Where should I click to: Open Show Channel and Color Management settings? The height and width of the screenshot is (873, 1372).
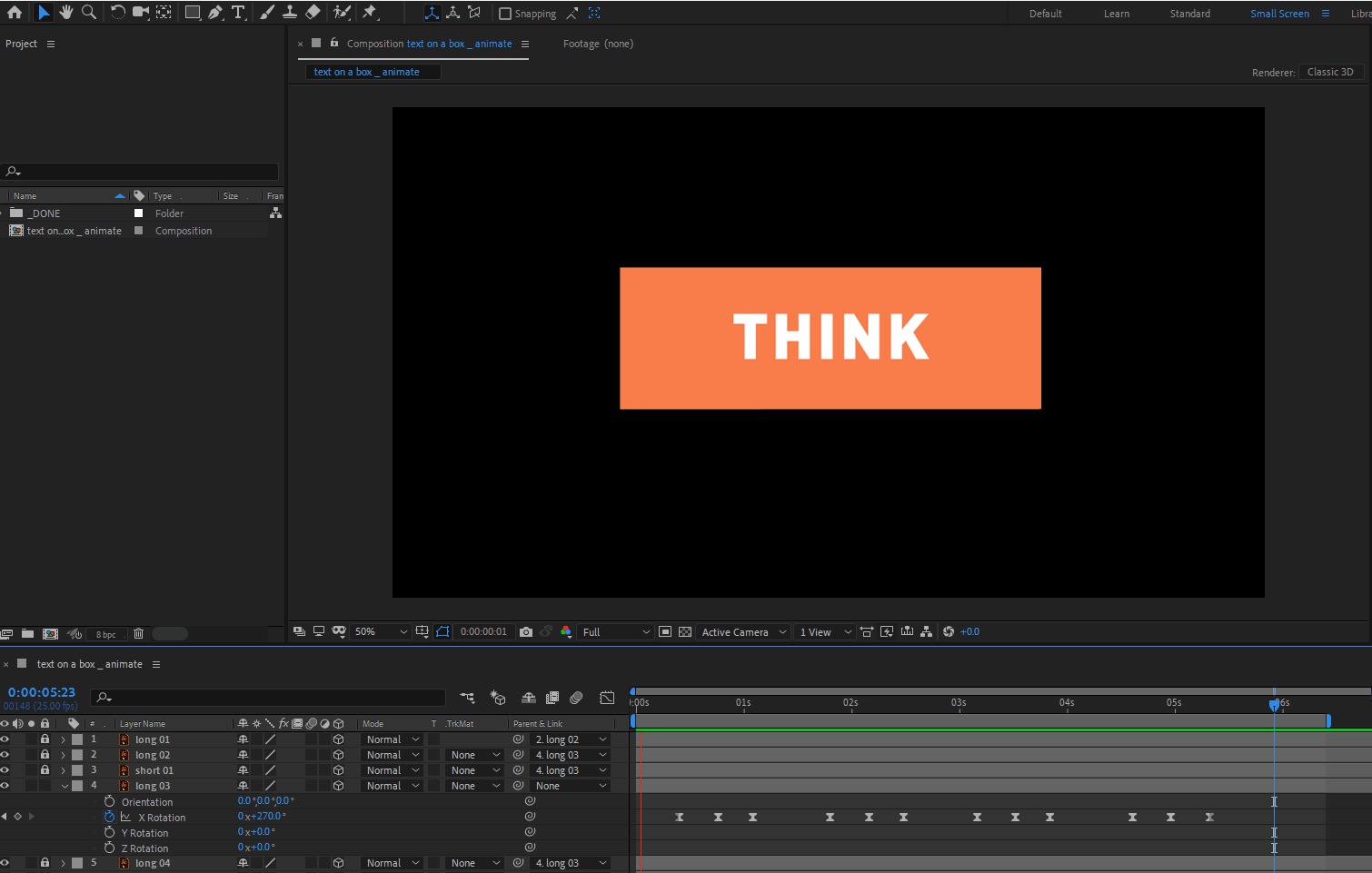pyautogui.click(x=566, y=632)
